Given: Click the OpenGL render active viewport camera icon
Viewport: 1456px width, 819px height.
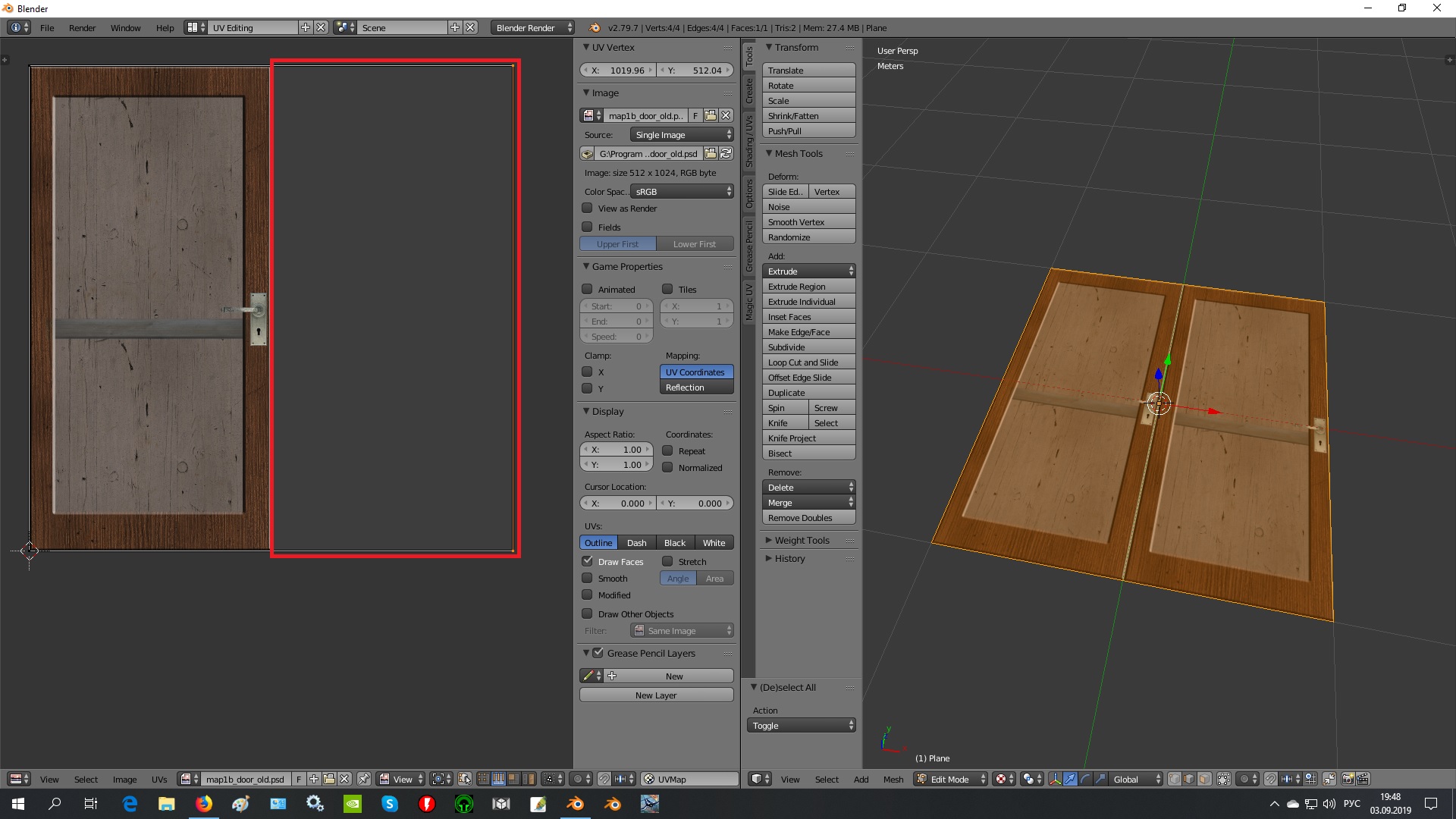Looking at the screenshot, I should tap(1348, 779).
